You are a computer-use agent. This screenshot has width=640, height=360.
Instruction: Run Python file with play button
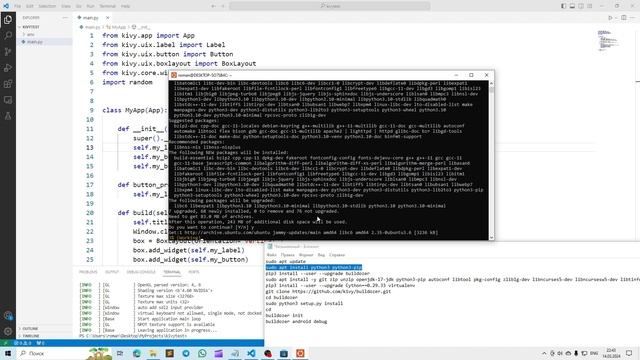tap(610, 18)
